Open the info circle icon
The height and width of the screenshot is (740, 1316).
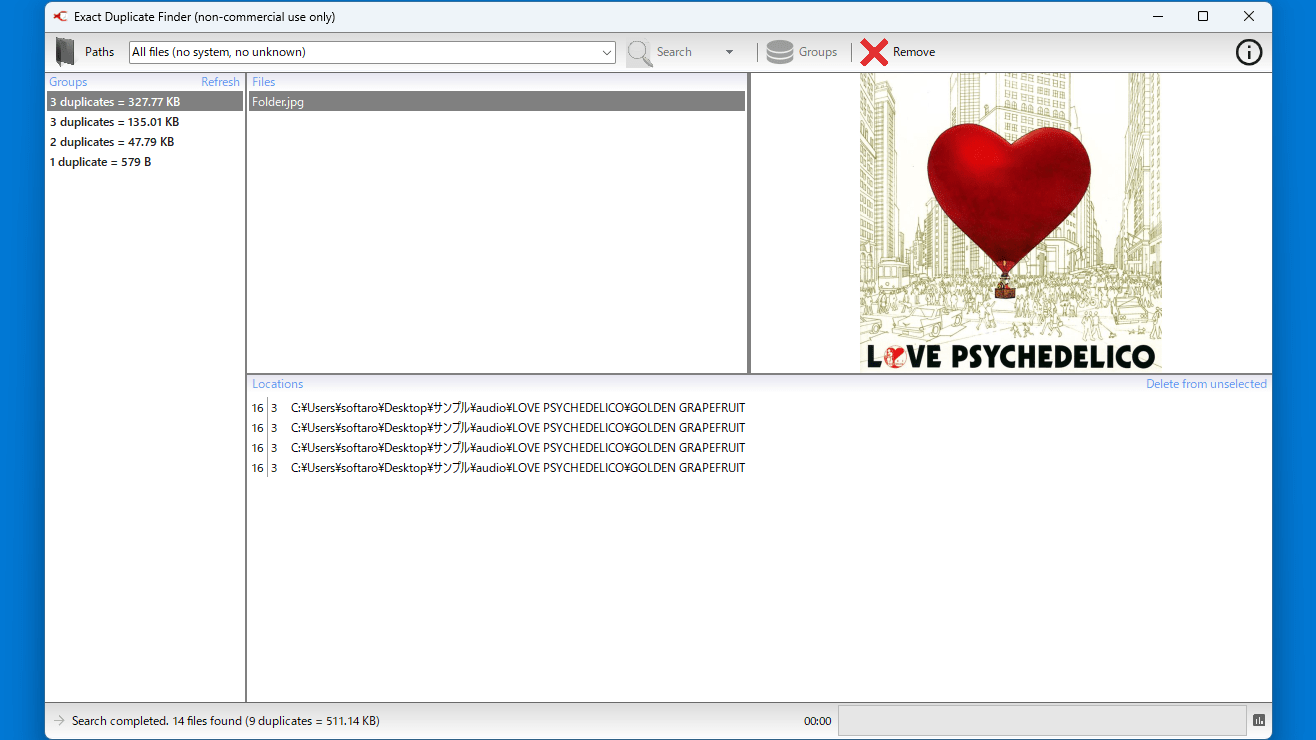point(1249,52)
